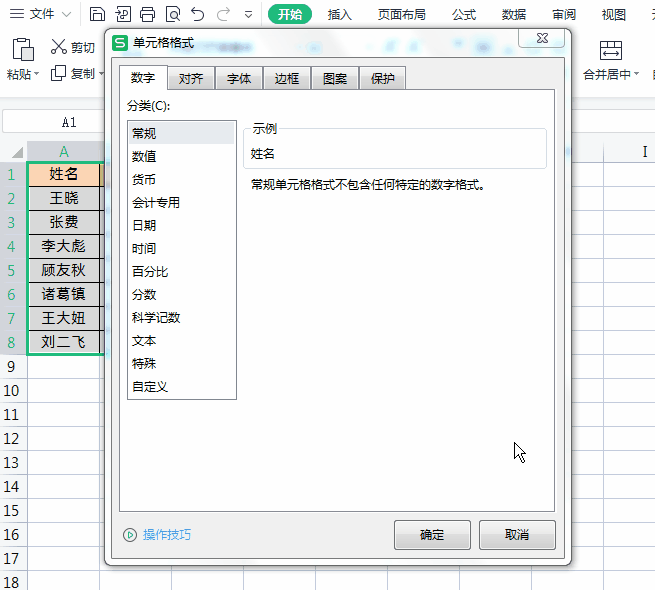Expand the quick access toolbar dropdown arrow
This screenshot has width=655, height=590.
(248, 15)
